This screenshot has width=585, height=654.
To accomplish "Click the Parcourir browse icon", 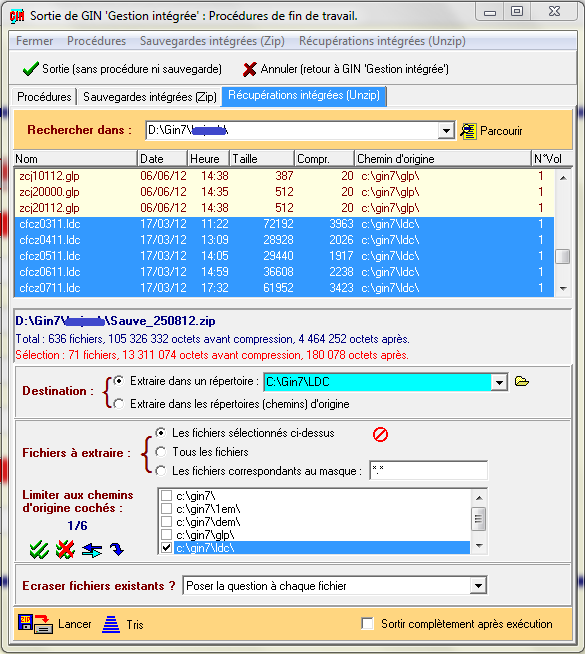I will click(x=468, y=131).
